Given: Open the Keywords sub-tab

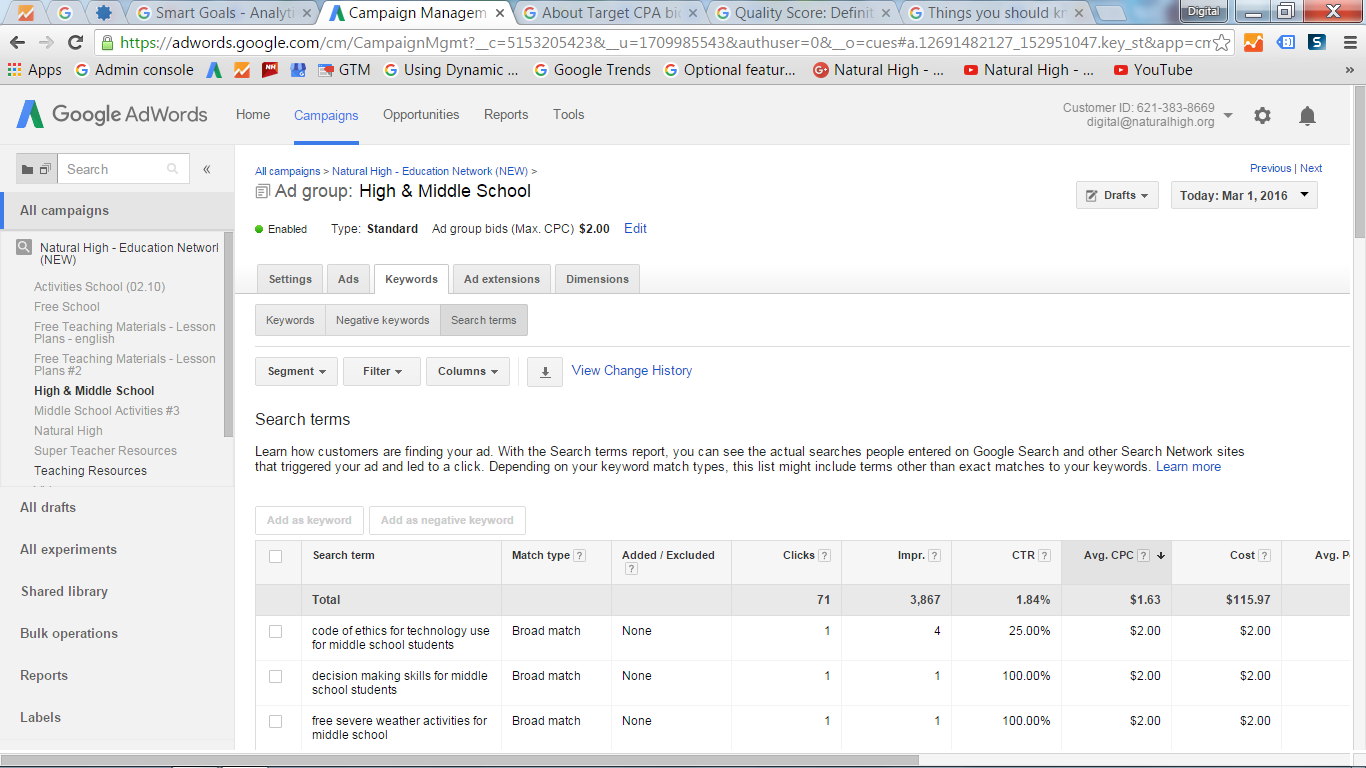Looking at the screenshot, I should (290, 320).
